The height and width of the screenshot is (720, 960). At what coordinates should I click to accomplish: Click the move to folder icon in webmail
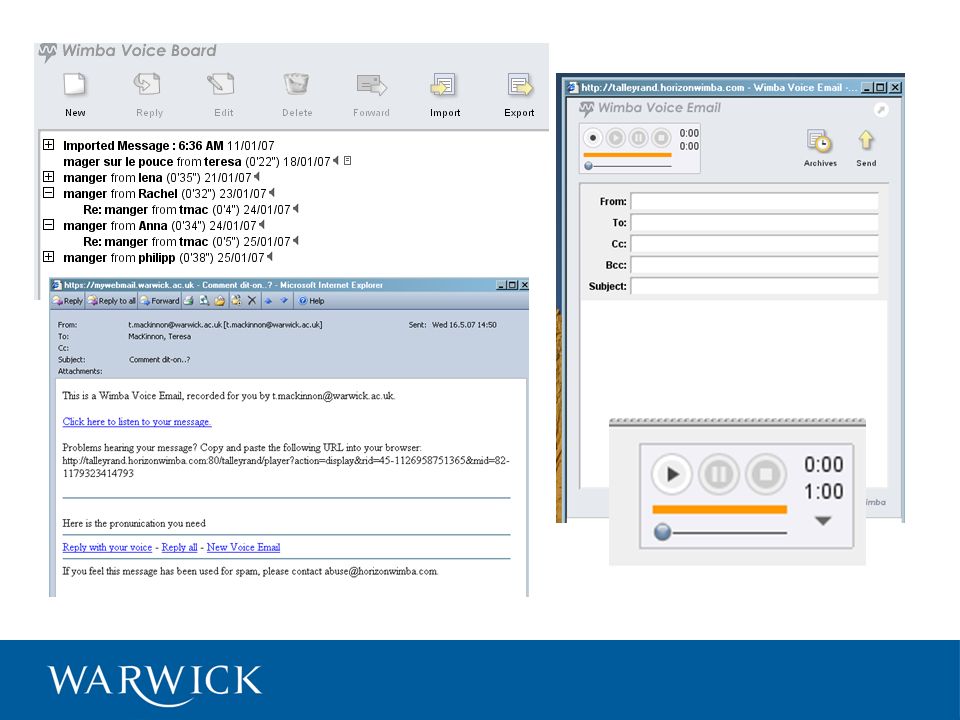point(219,301)
